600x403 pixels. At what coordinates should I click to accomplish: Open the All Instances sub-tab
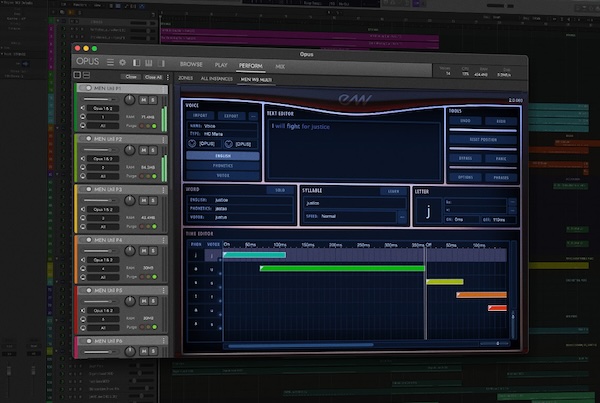coord(217,78)
